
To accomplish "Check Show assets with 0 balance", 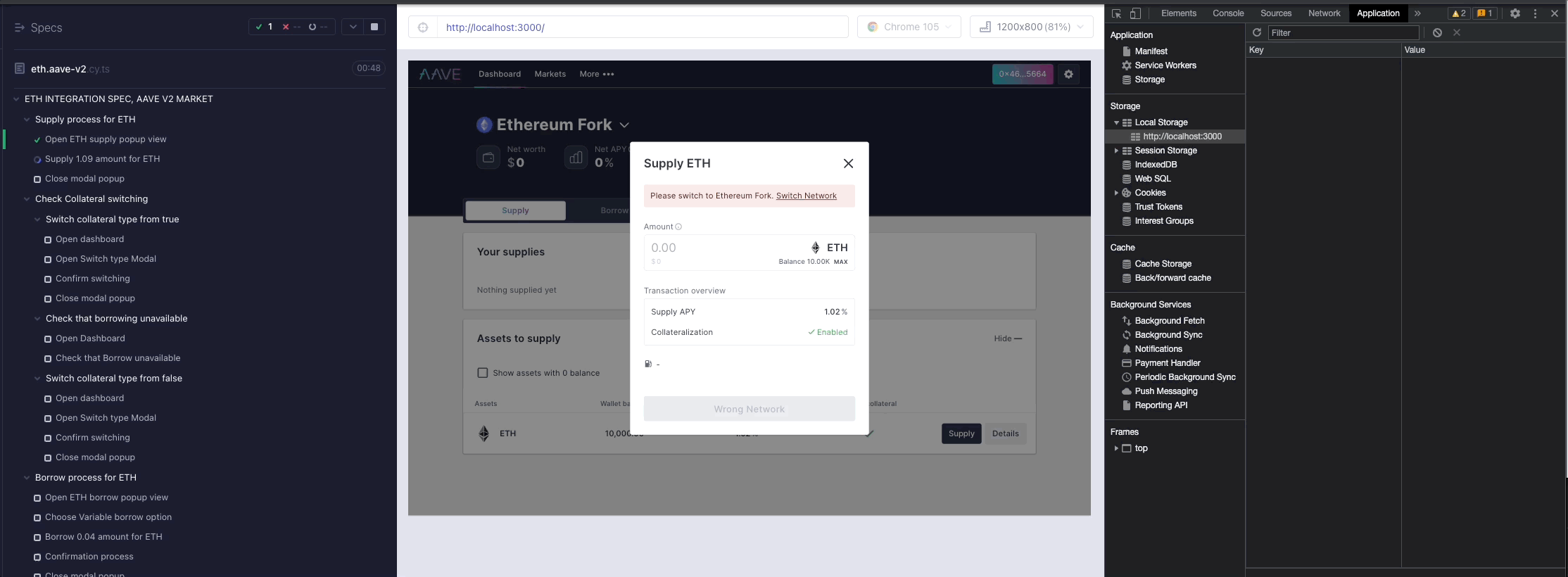I will click(x=483, y=373).
